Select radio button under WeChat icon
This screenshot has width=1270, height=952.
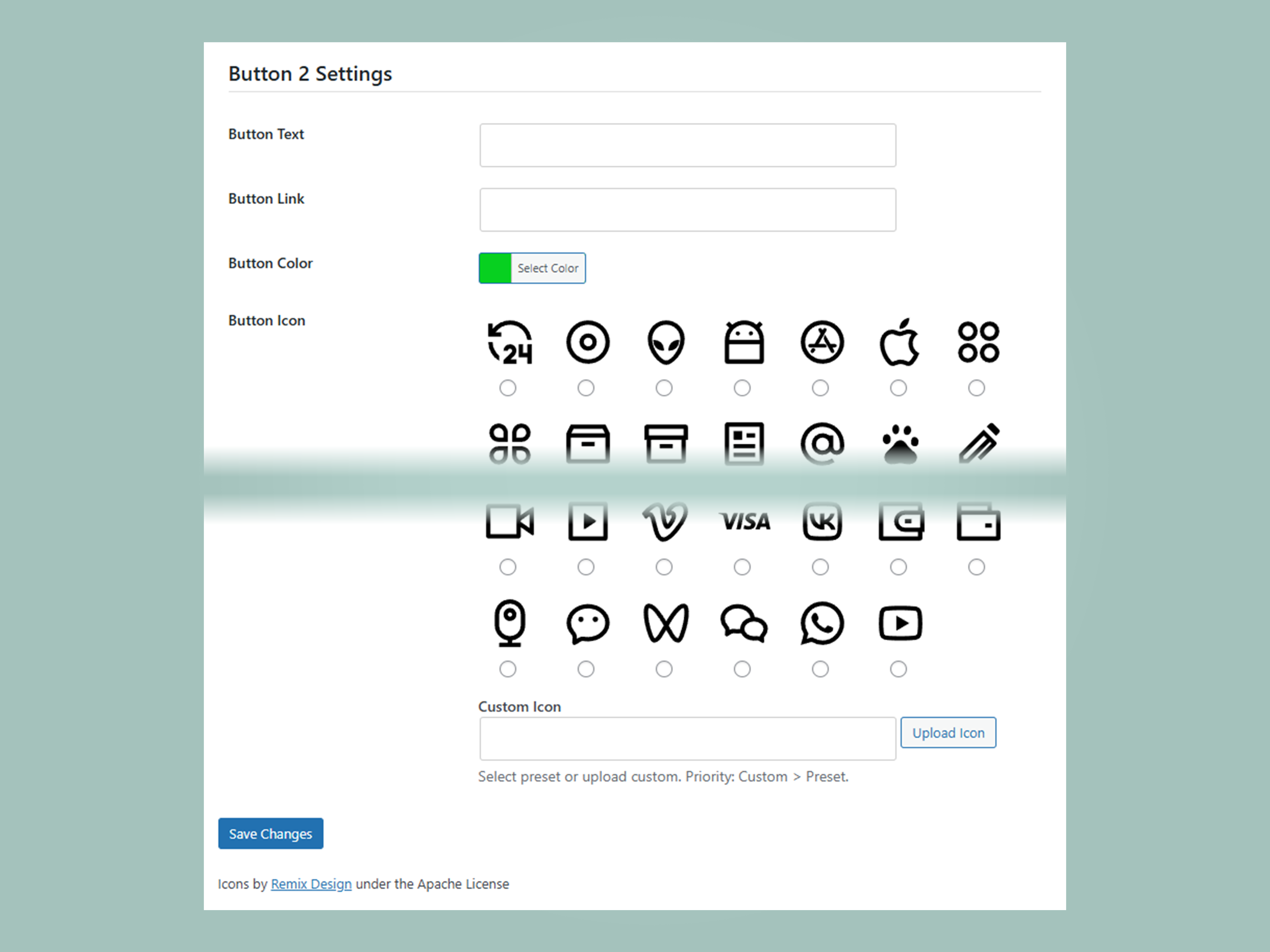point(742,669)
